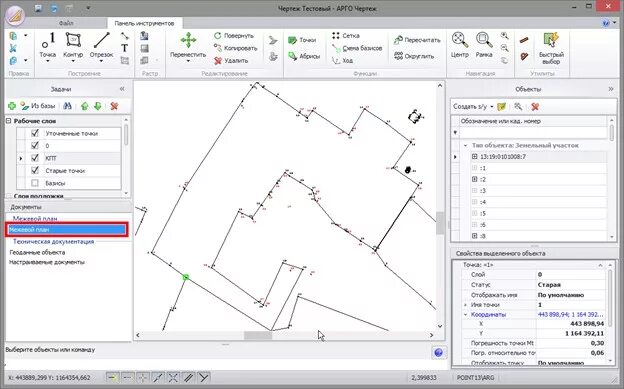Collapse the Координаты property group
Viewport: 624px width, 389px height.
465,315
